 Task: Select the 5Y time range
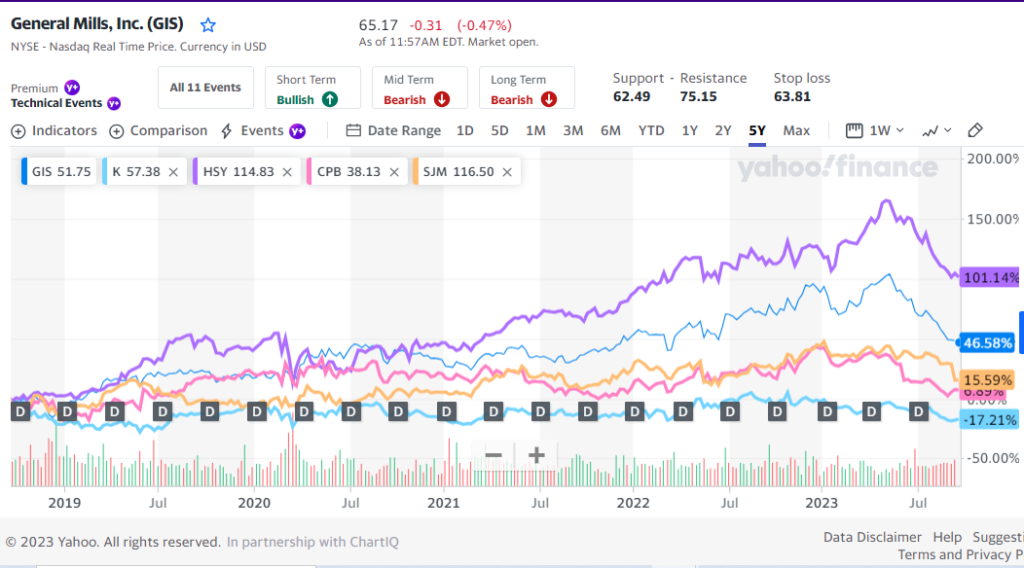click(x=757, y=131)
